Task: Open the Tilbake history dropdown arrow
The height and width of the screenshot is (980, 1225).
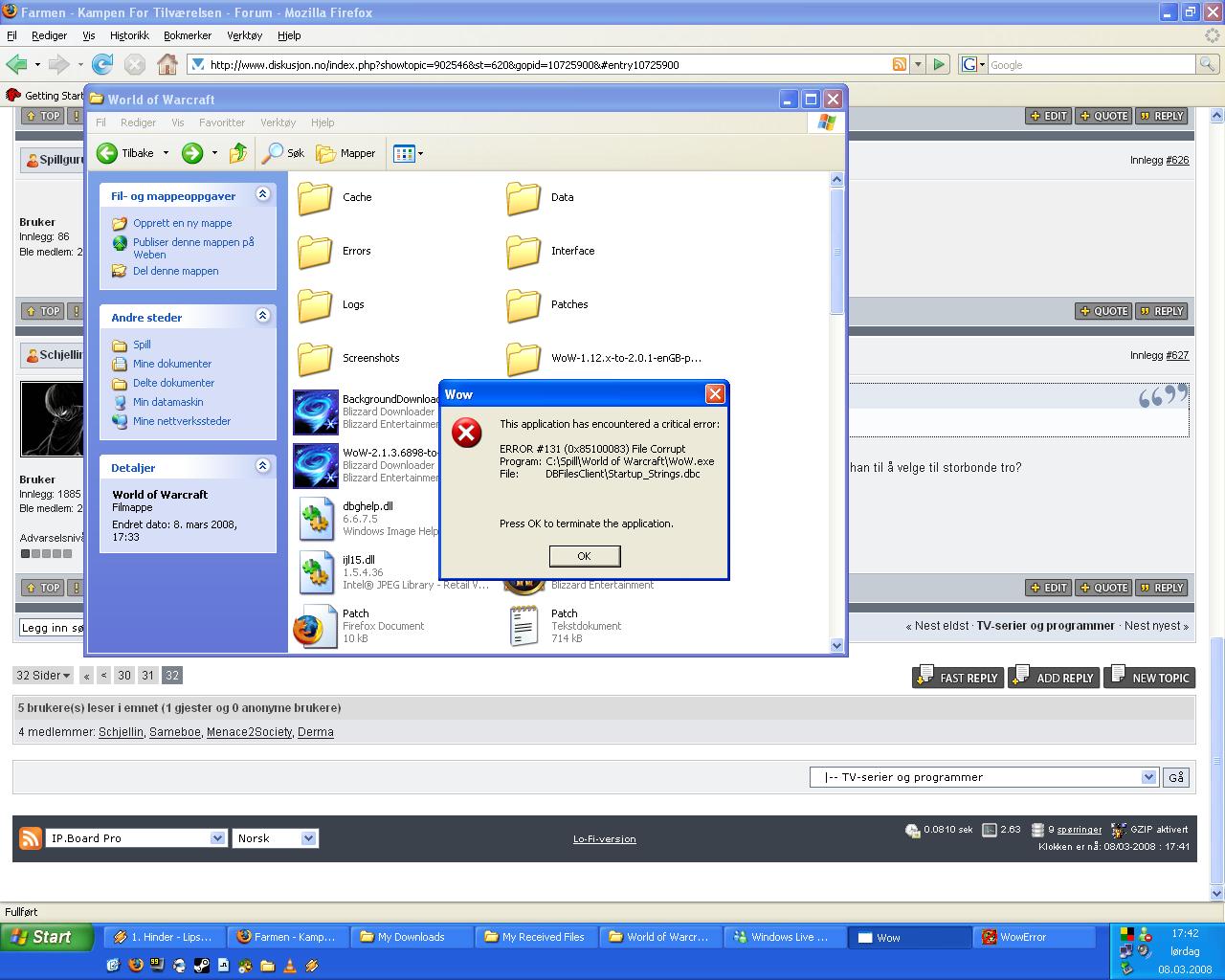Action: coord(166,153)
